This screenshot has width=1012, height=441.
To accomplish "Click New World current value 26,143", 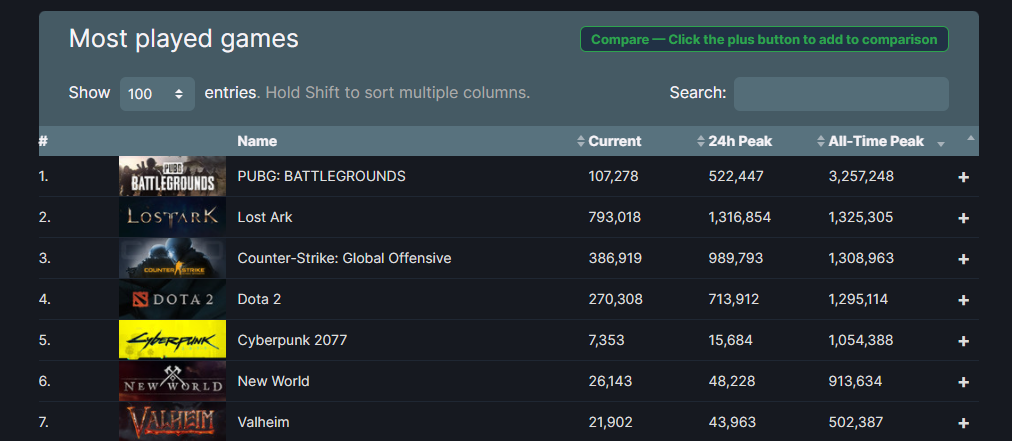I will (x=610, y=381).
